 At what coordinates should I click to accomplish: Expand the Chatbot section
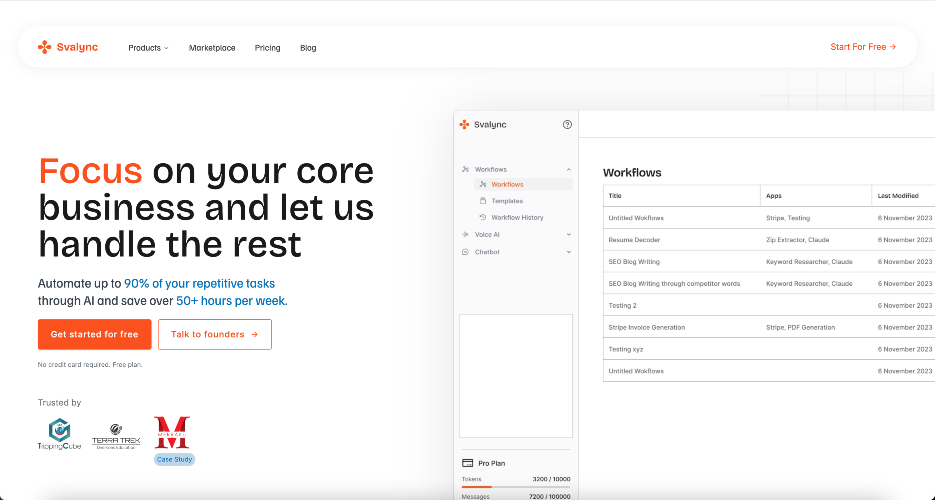[x=568, y=252]
